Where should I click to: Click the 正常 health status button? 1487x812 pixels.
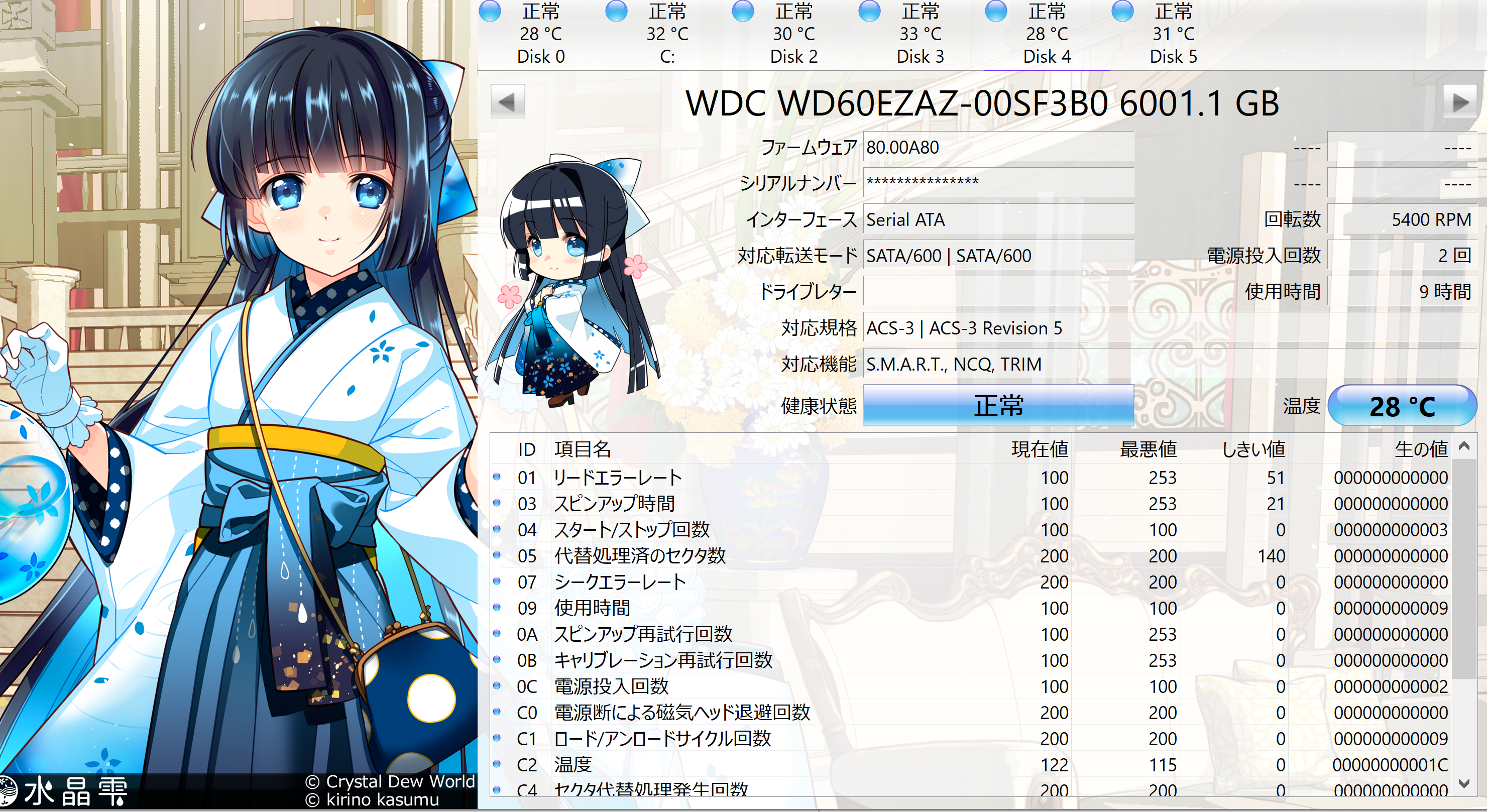point(998,406)
